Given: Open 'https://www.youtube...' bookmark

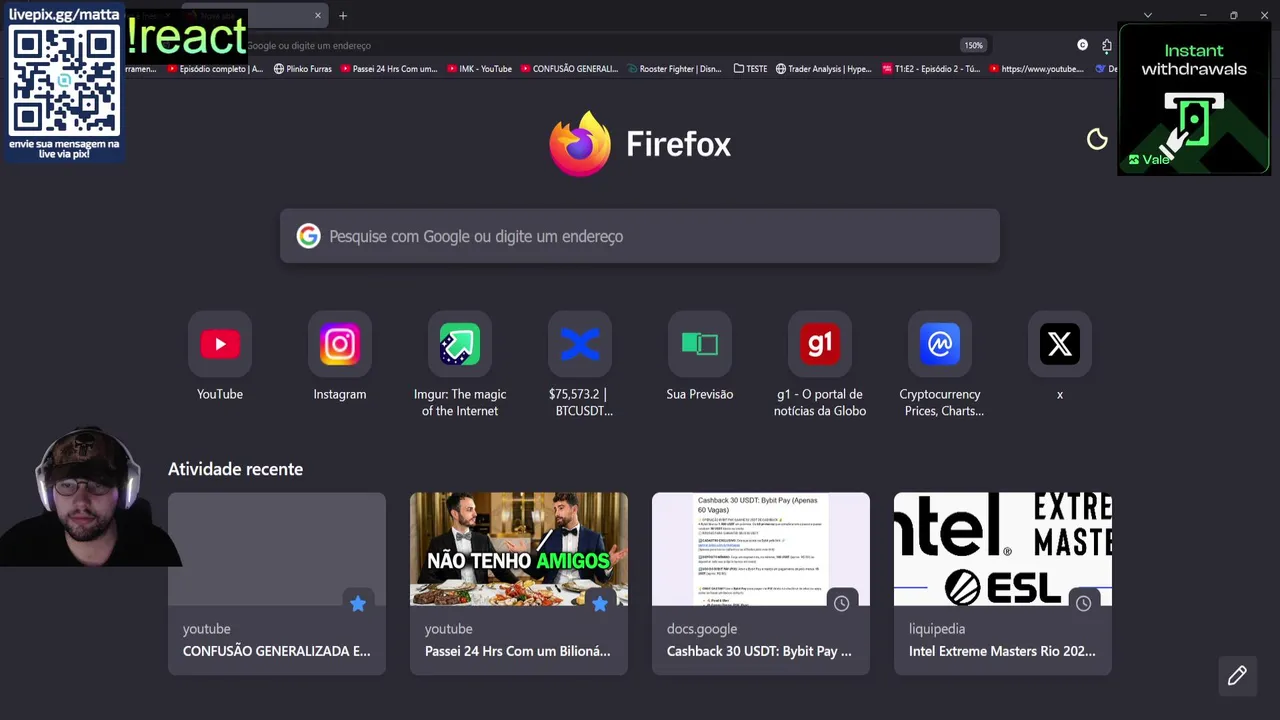Looking at the screenshot, I should pos(1036,69).
